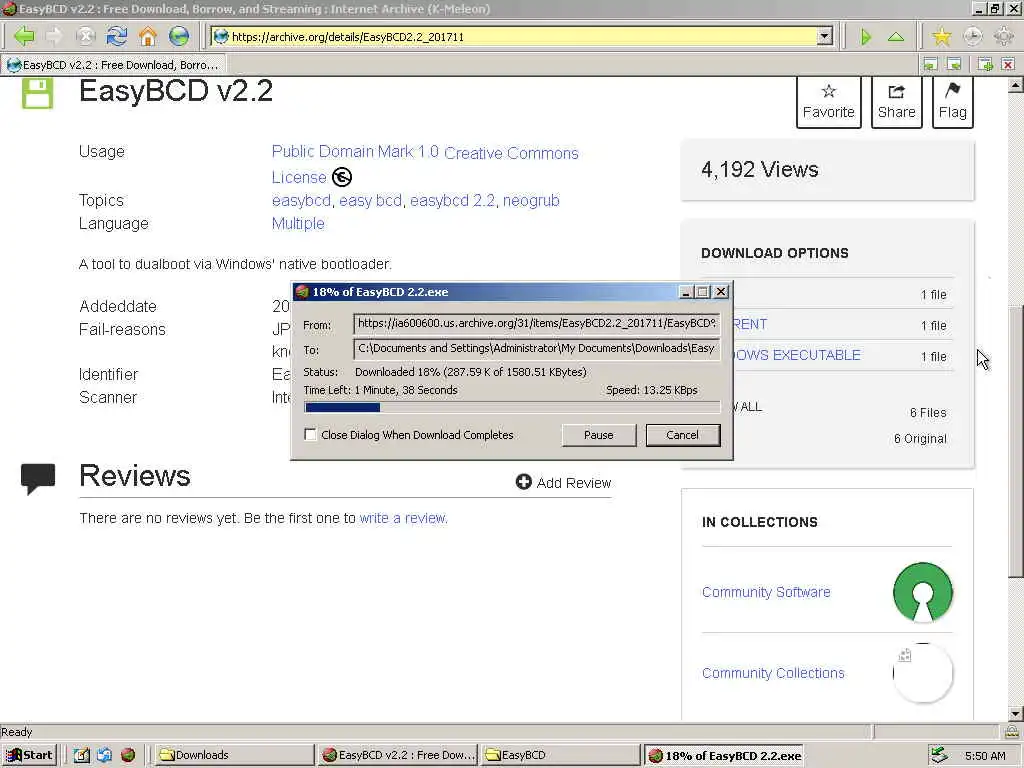The width and height of the screenshot is (1024, 768).
Task: Open the WINDOWS EXECUTABLE download link
Action: click(x=797, y=355)
